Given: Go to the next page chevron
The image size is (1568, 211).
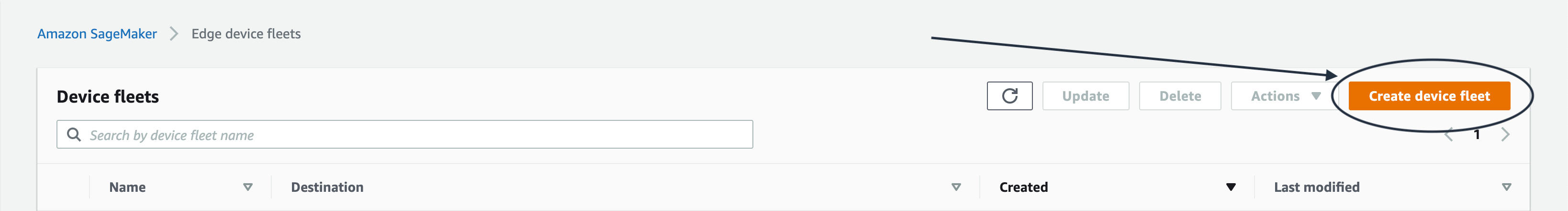Looking at the screenshot, I should 1505,135.
